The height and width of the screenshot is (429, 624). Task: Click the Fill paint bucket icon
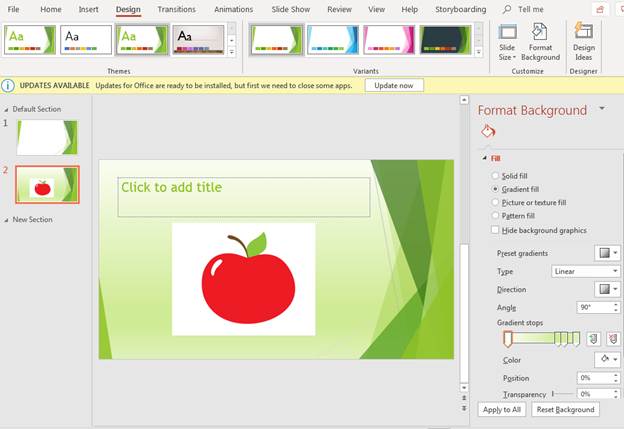point(488,131)
